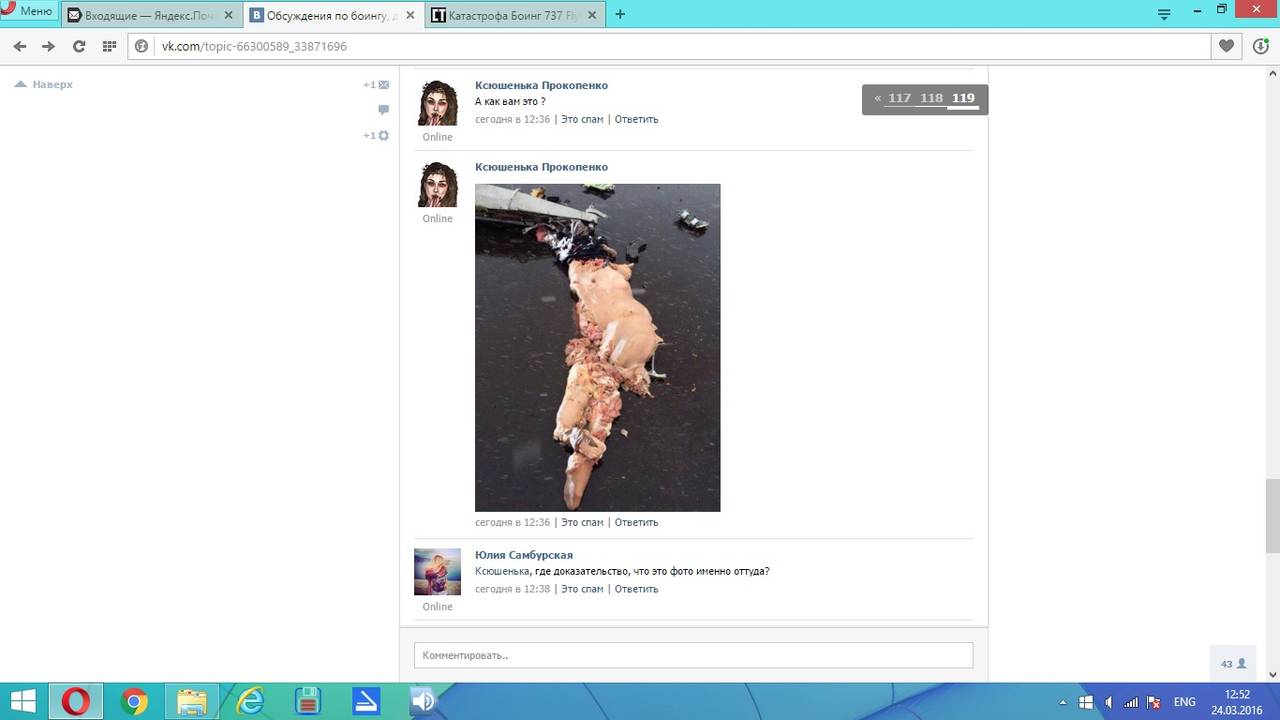Go back using the browser back arrow
Image resolution: width=1280 pixels, height=720 pixels.
[20, 46]
